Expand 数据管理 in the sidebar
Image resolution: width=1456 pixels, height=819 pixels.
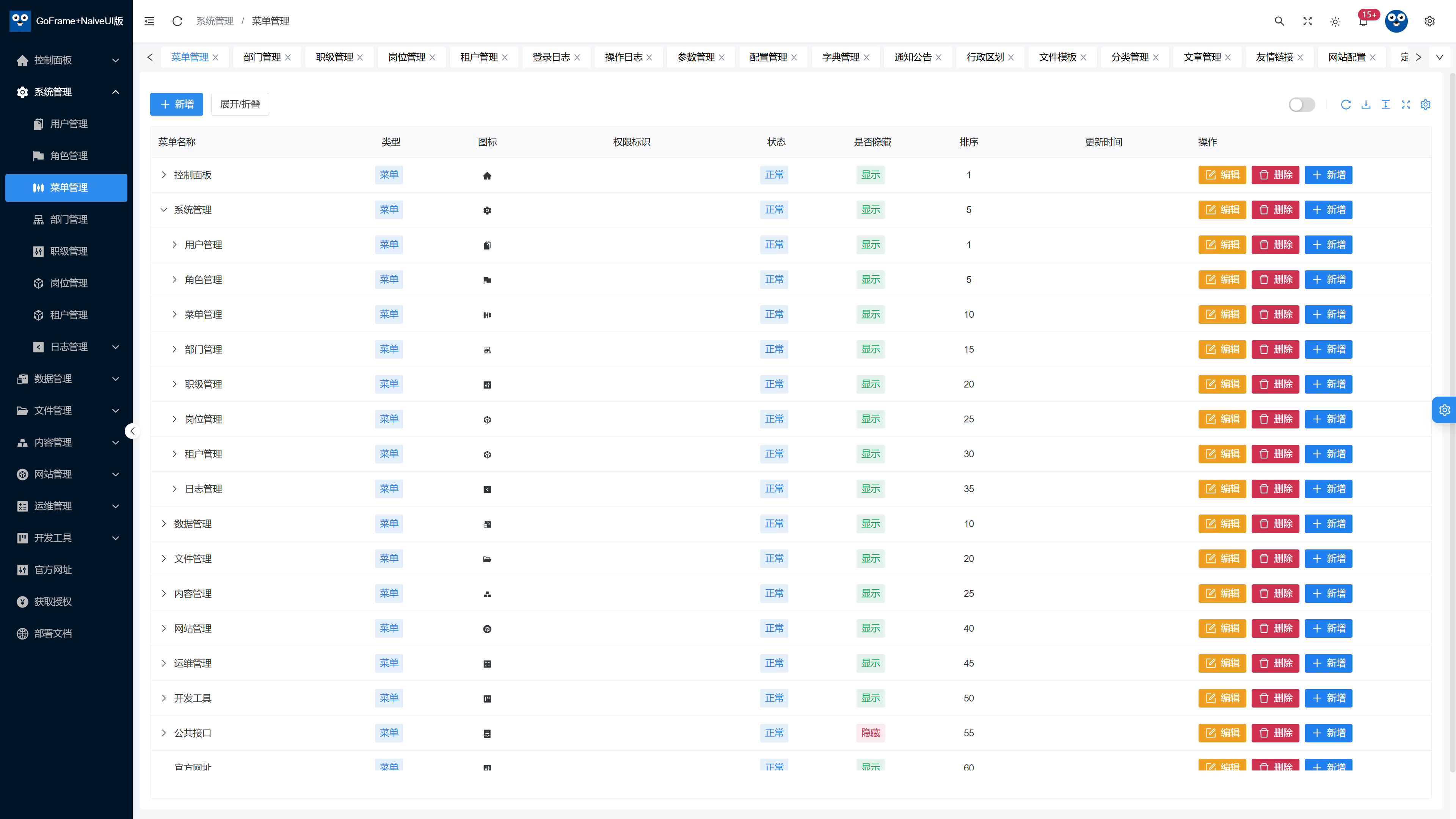click(68, 379)
